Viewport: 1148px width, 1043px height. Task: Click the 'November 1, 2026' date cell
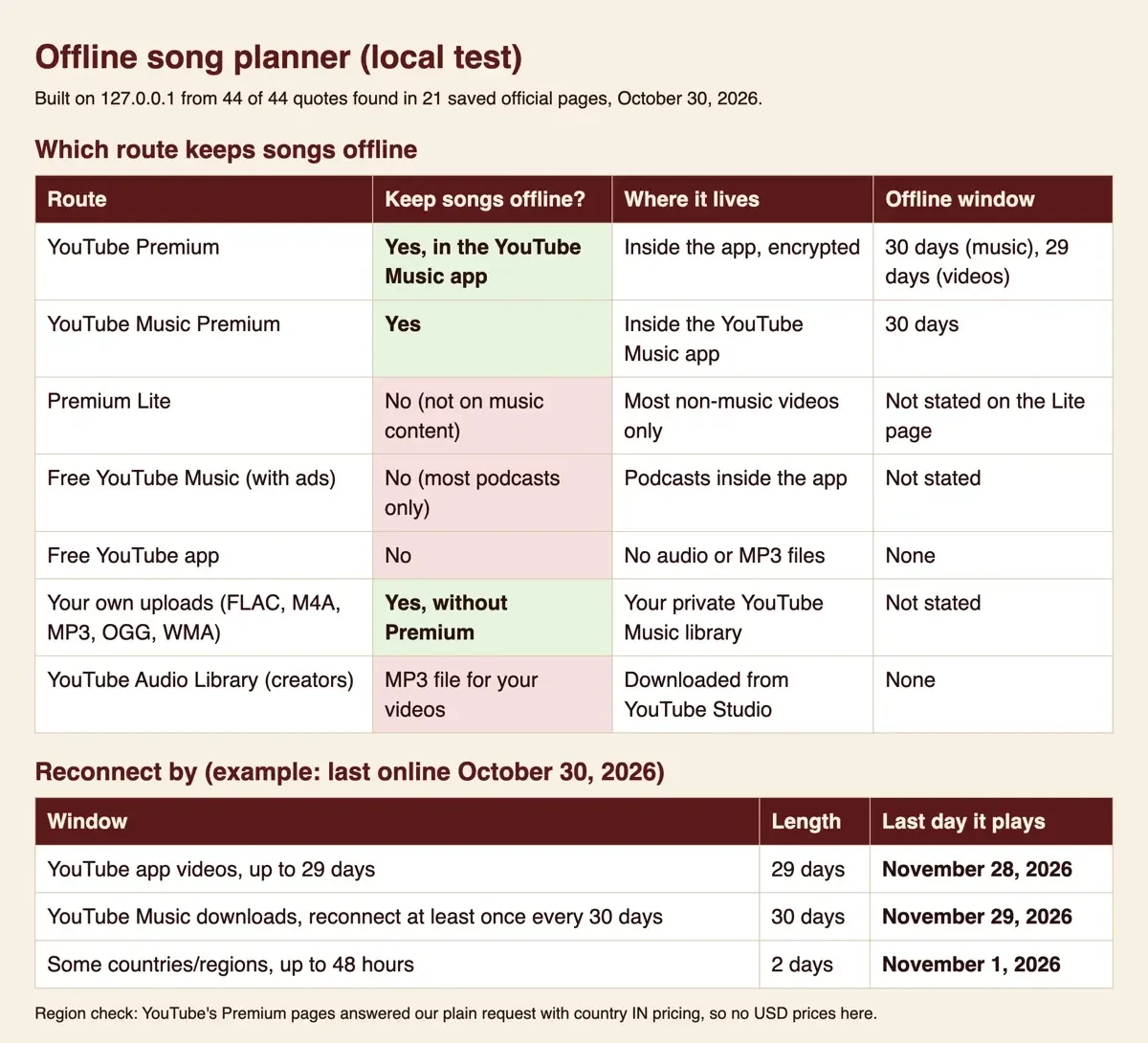point(991,965)
